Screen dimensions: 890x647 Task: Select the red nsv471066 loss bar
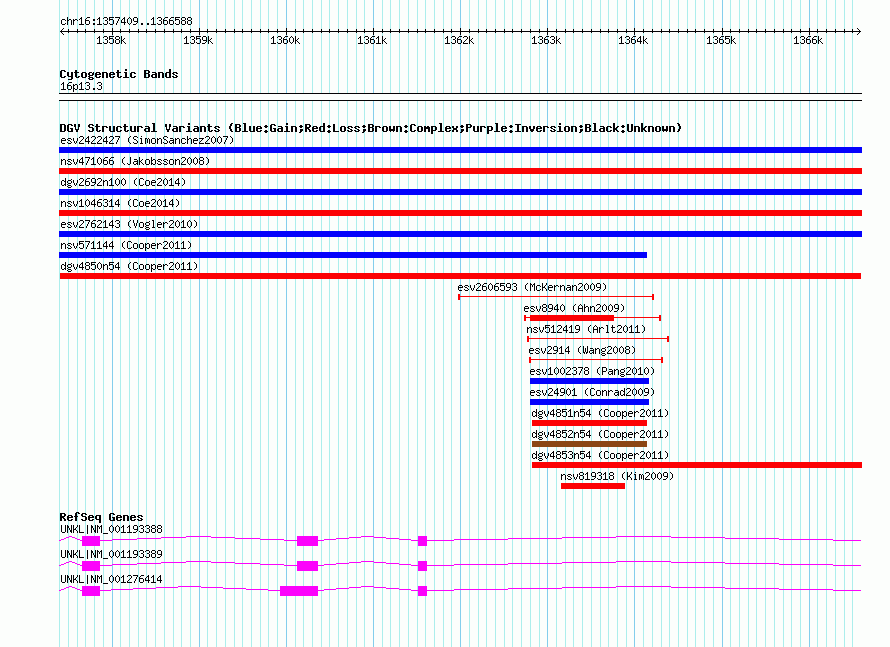(x=460, y=171)
